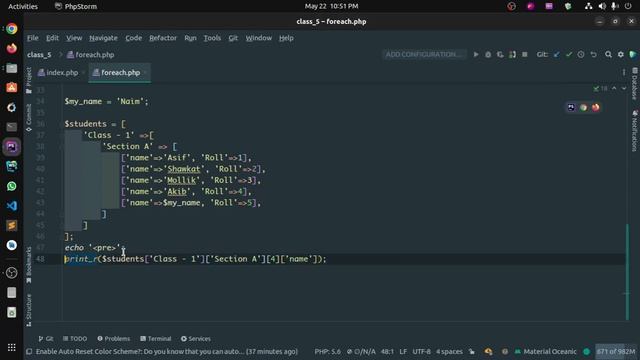Open the Terminal tool window
The image size is (640, 360).
(x=156, y=339)
